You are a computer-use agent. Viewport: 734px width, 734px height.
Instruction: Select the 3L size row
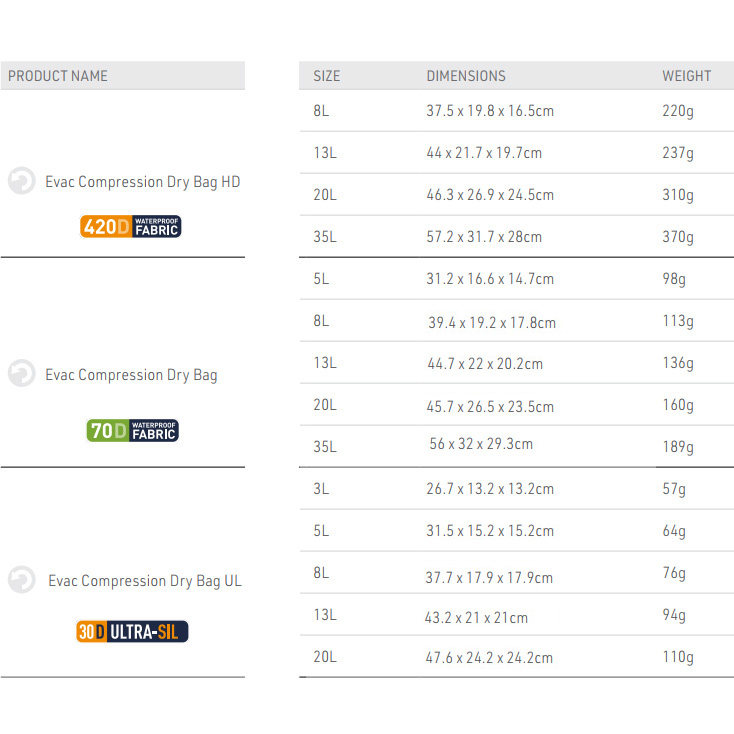[321, 489]
